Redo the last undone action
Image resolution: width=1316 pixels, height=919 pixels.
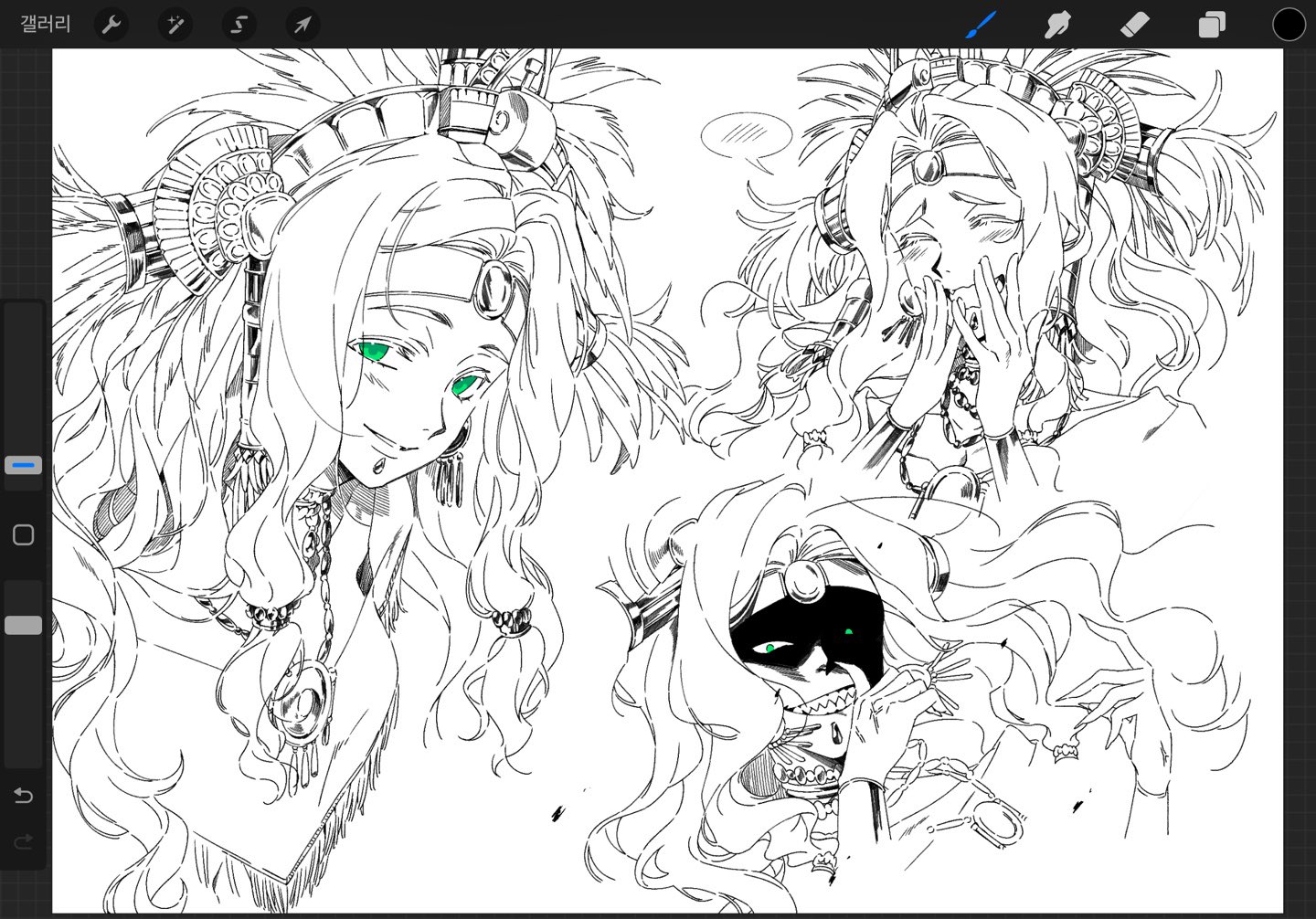(24, 840)
